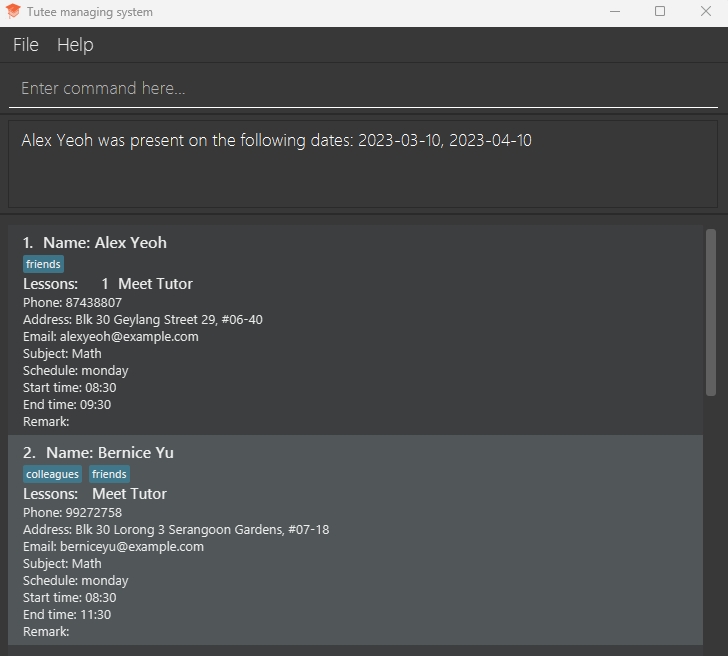Maximize the Tutee managing system window
The image size is (728, 656).
click(660, 12)
